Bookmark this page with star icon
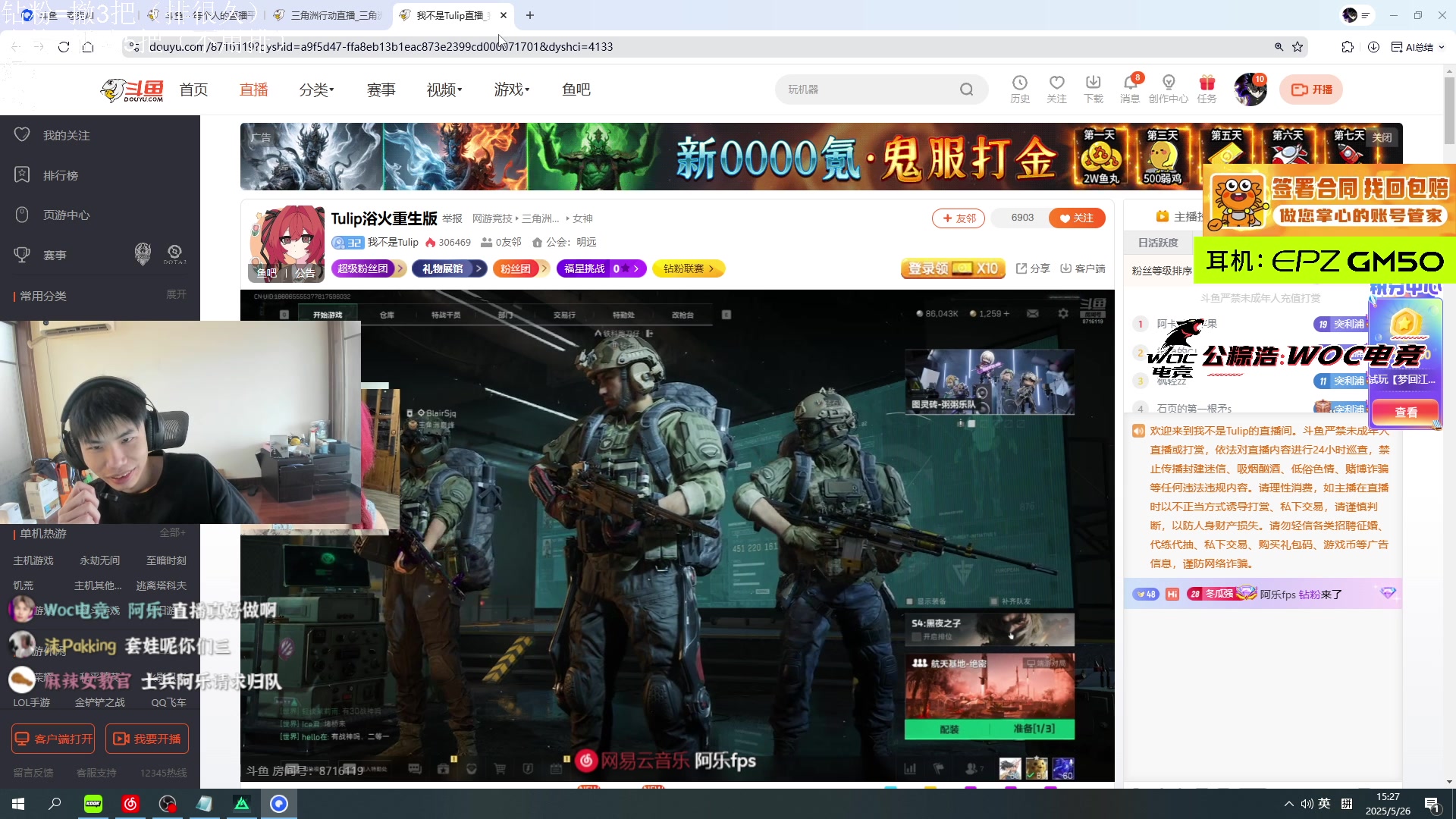Viewport: 1456px width, 819px height. (x=1298, y=47)
